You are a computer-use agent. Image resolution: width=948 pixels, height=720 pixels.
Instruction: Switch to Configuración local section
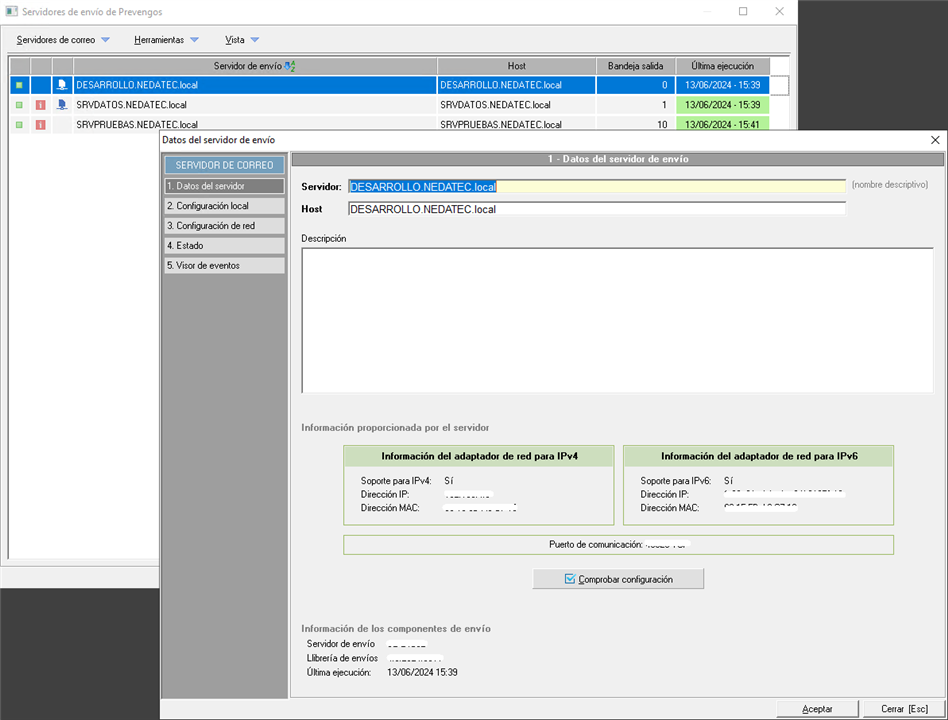[x=225, y=206]
